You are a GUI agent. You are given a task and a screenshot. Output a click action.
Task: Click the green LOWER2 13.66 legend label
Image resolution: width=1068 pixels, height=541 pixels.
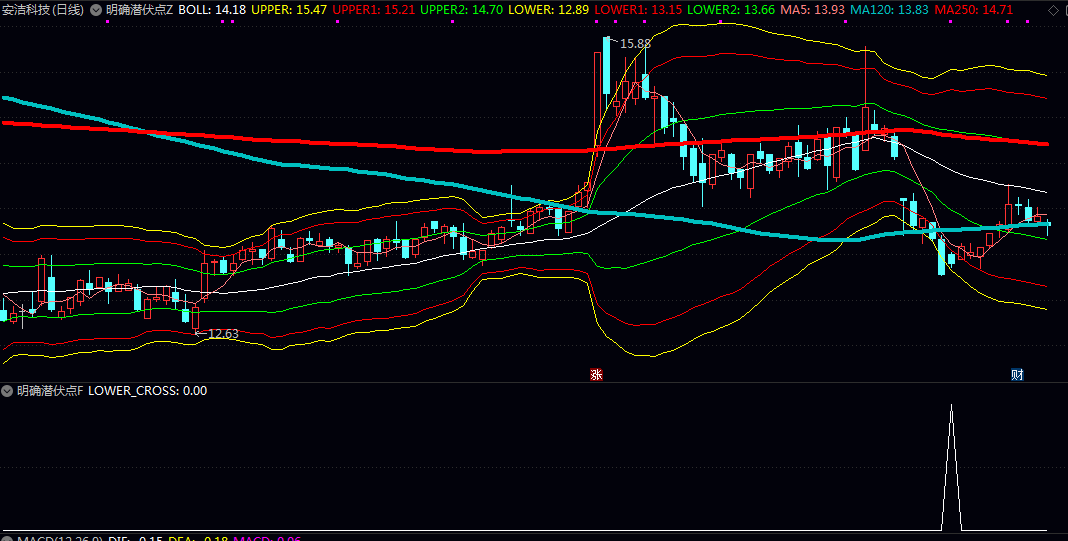731,10
